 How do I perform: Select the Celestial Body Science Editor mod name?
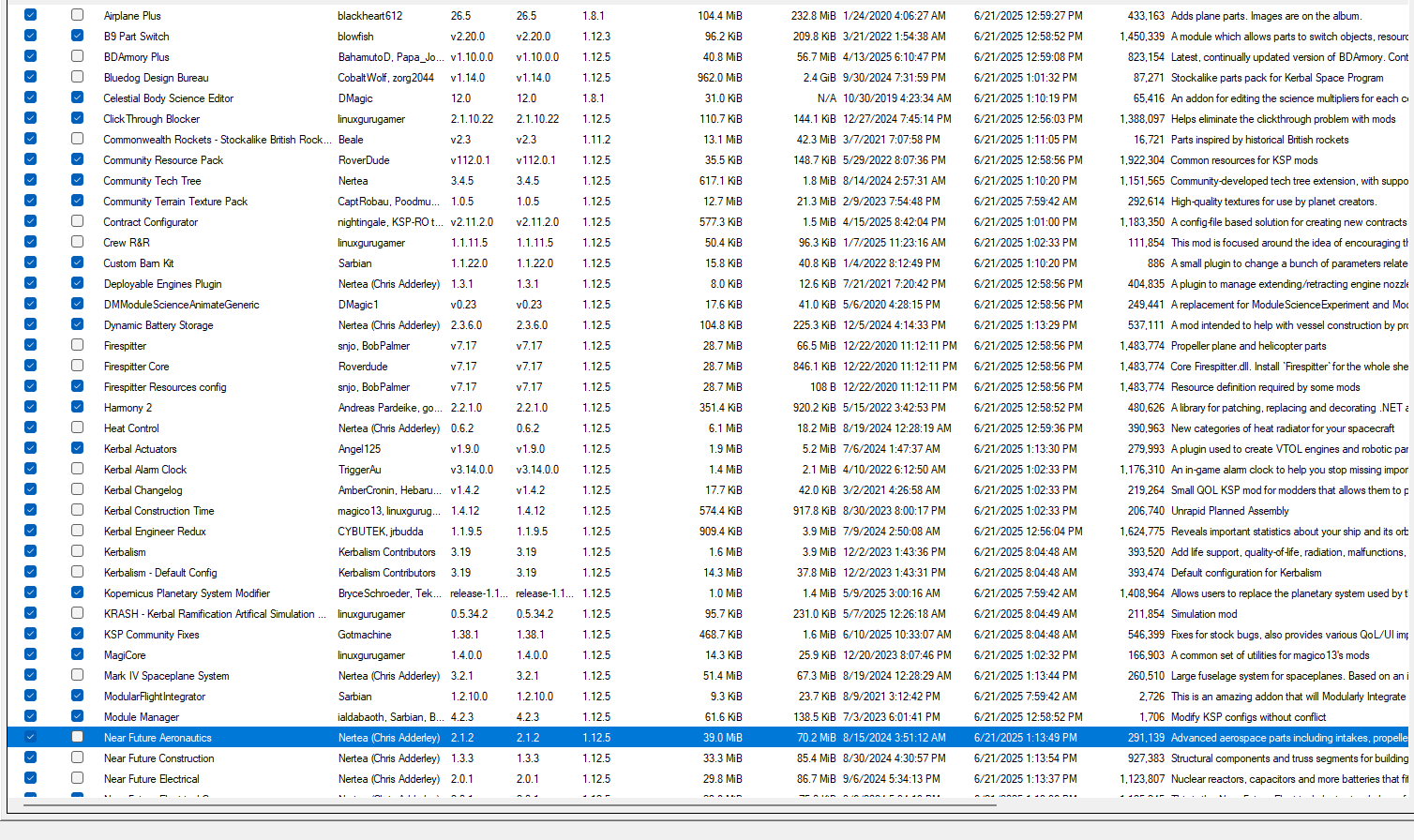[x=168, y=98]
